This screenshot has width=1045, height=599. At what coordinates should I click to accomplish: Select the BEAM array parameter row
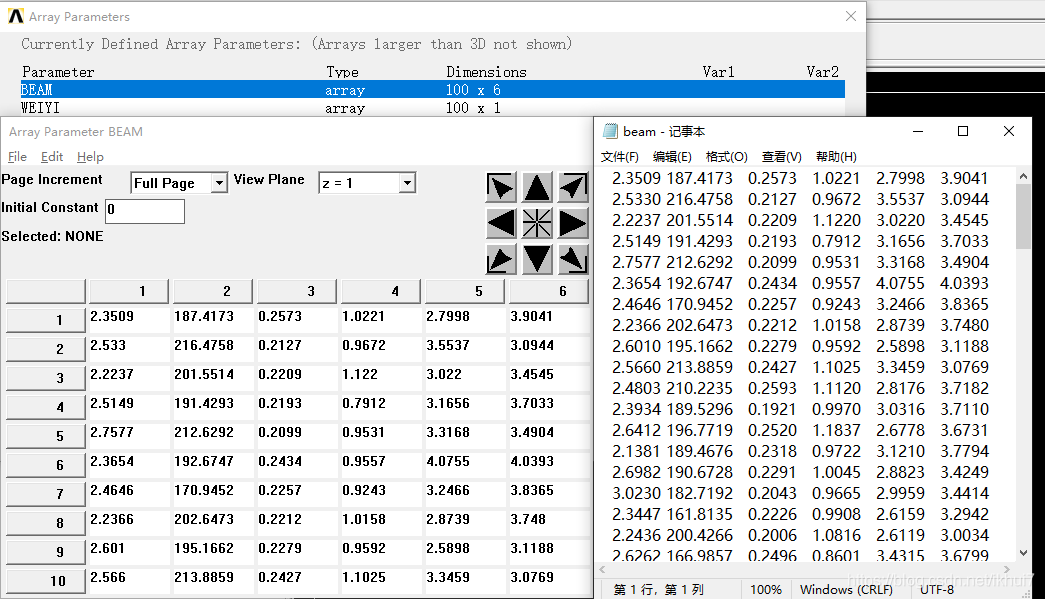433,89
